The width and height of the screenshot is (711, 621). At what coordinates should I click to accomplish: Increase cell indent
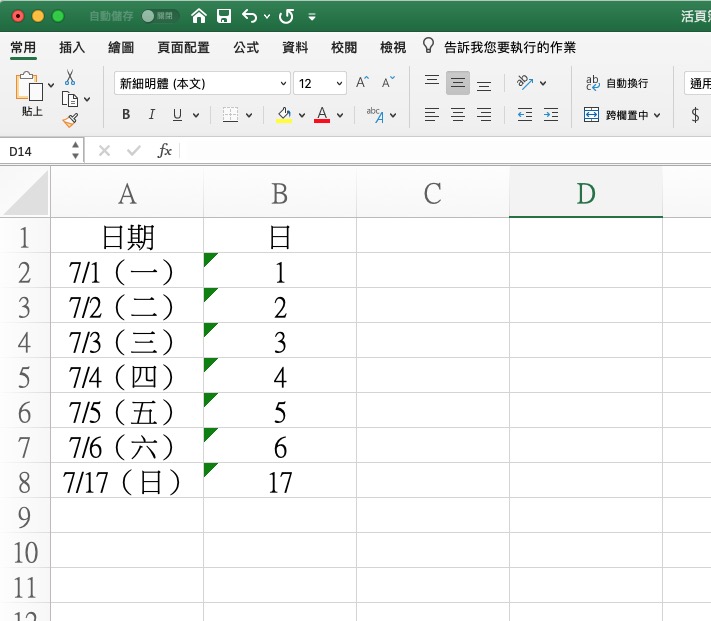(x=550, y=115)
